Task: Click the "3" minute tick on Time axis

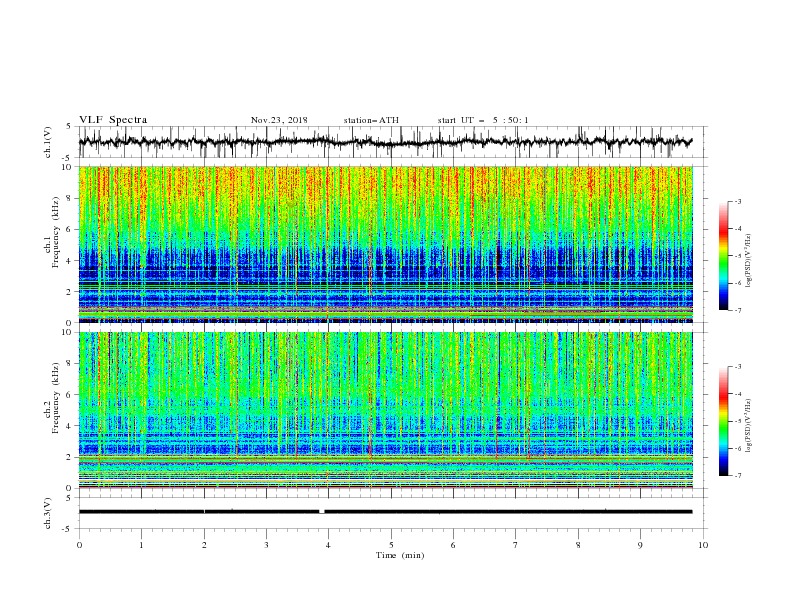Action: point(266,545)
